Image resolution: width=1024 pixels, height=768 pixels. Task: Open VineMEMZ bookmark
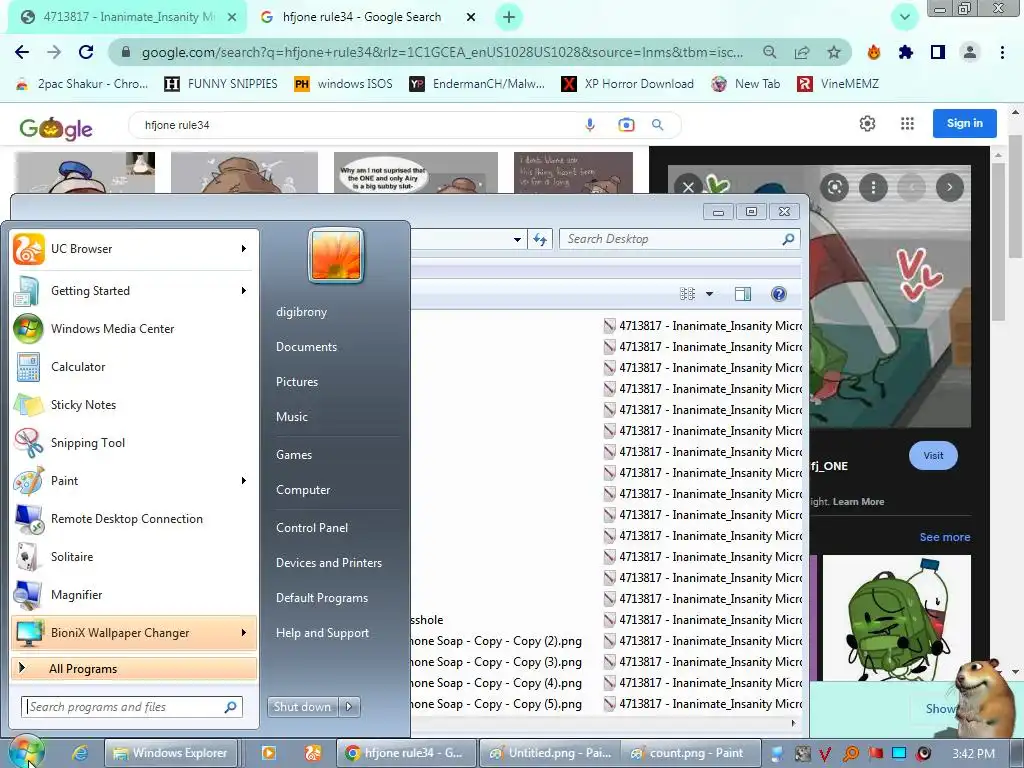coord(839,84)
